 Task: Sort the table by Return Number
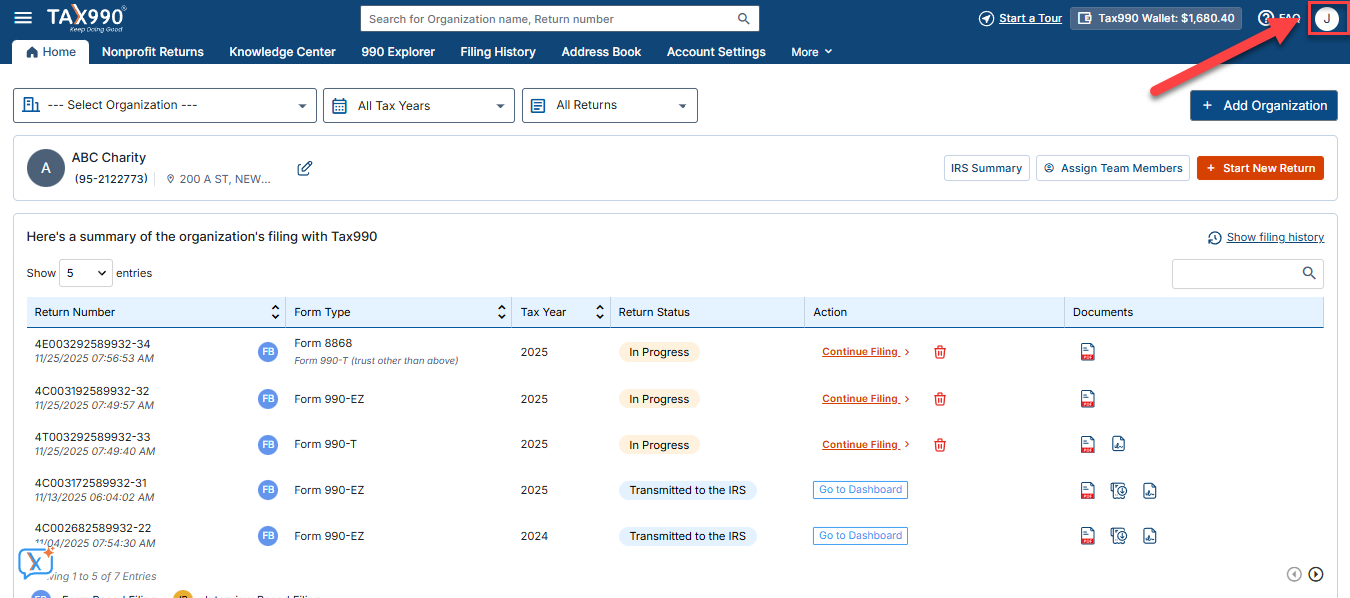point(275,312)
